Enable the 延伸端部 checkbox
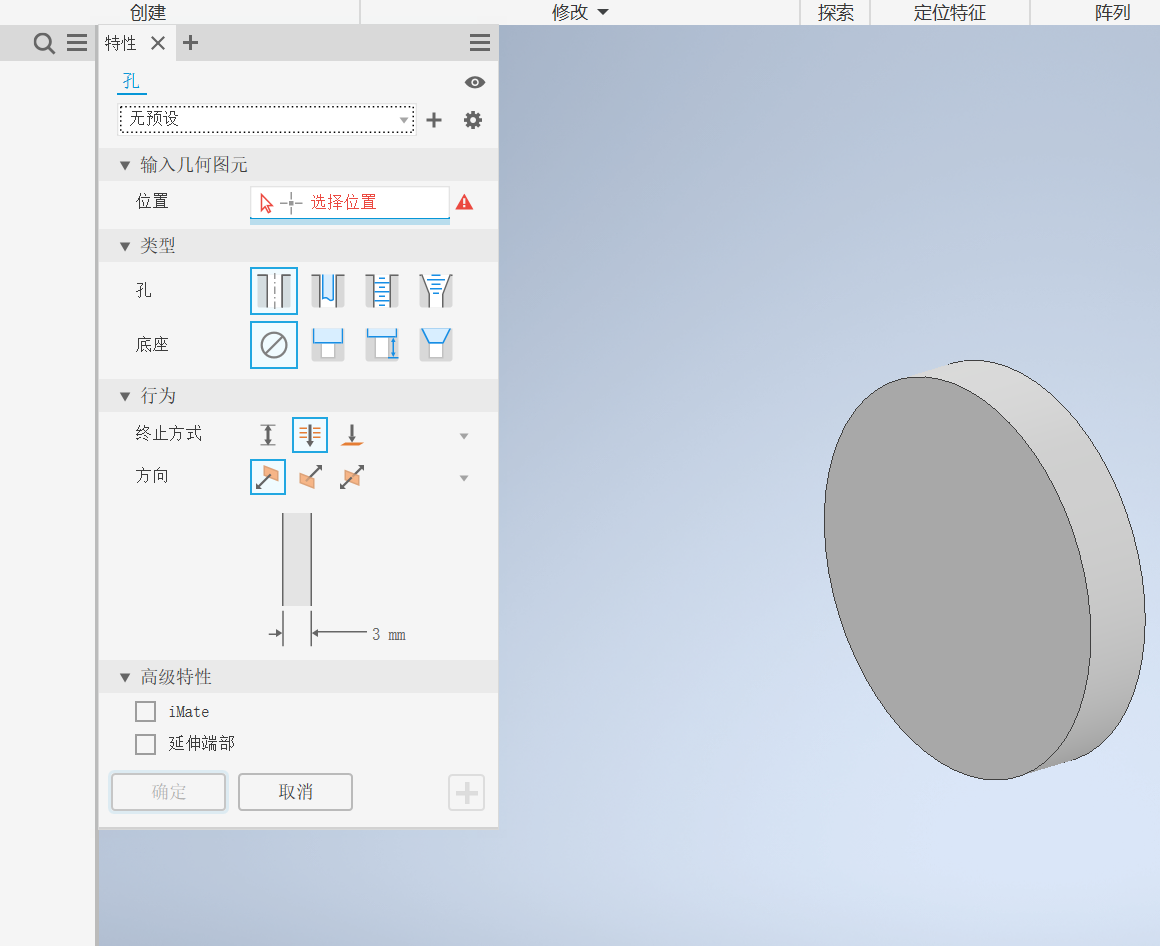 click(146, 744)
